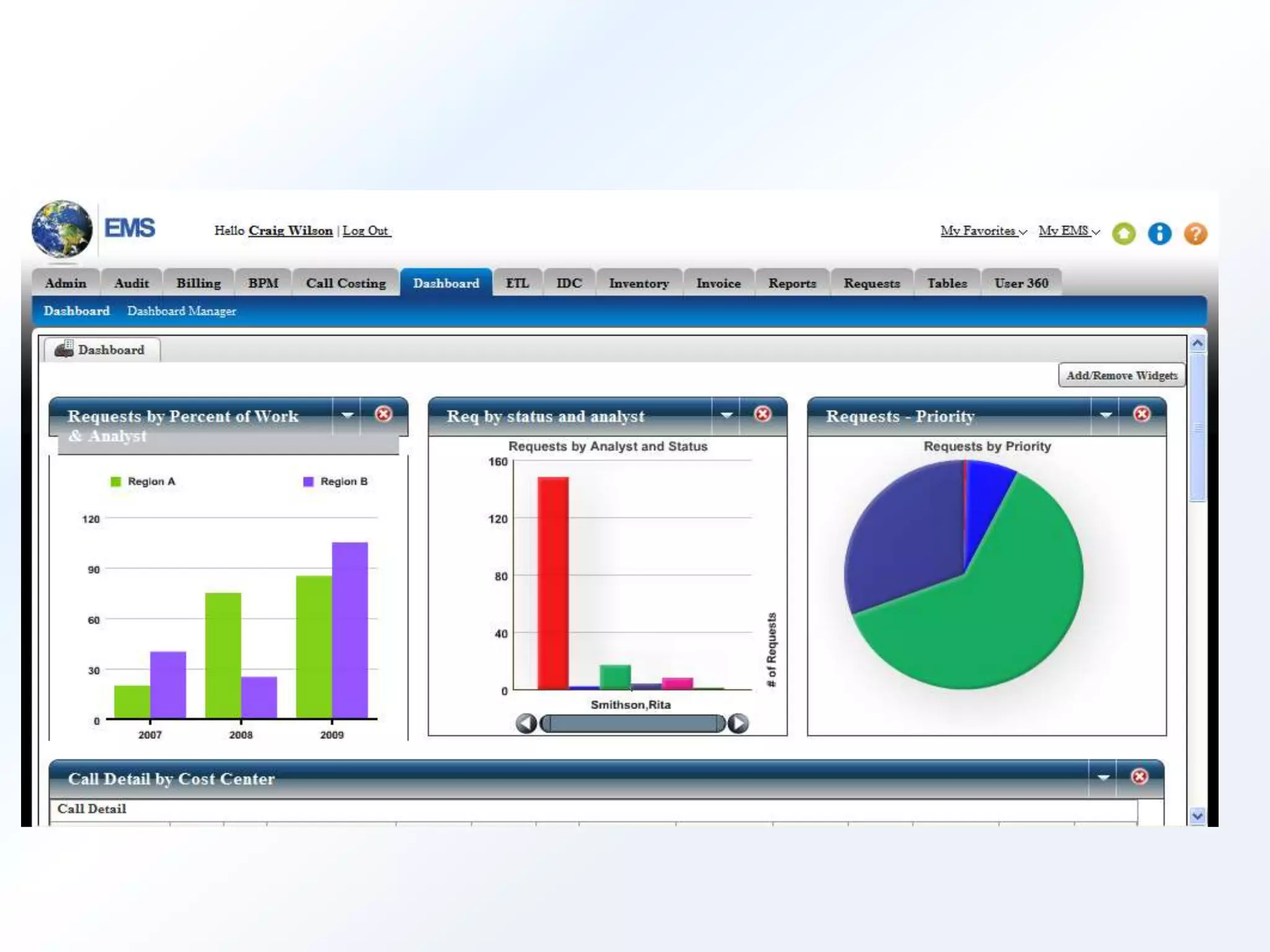Click the scroll down arrow of dashboard
The width and height of the screenshot is (1270, 952).
(1197, 816)
